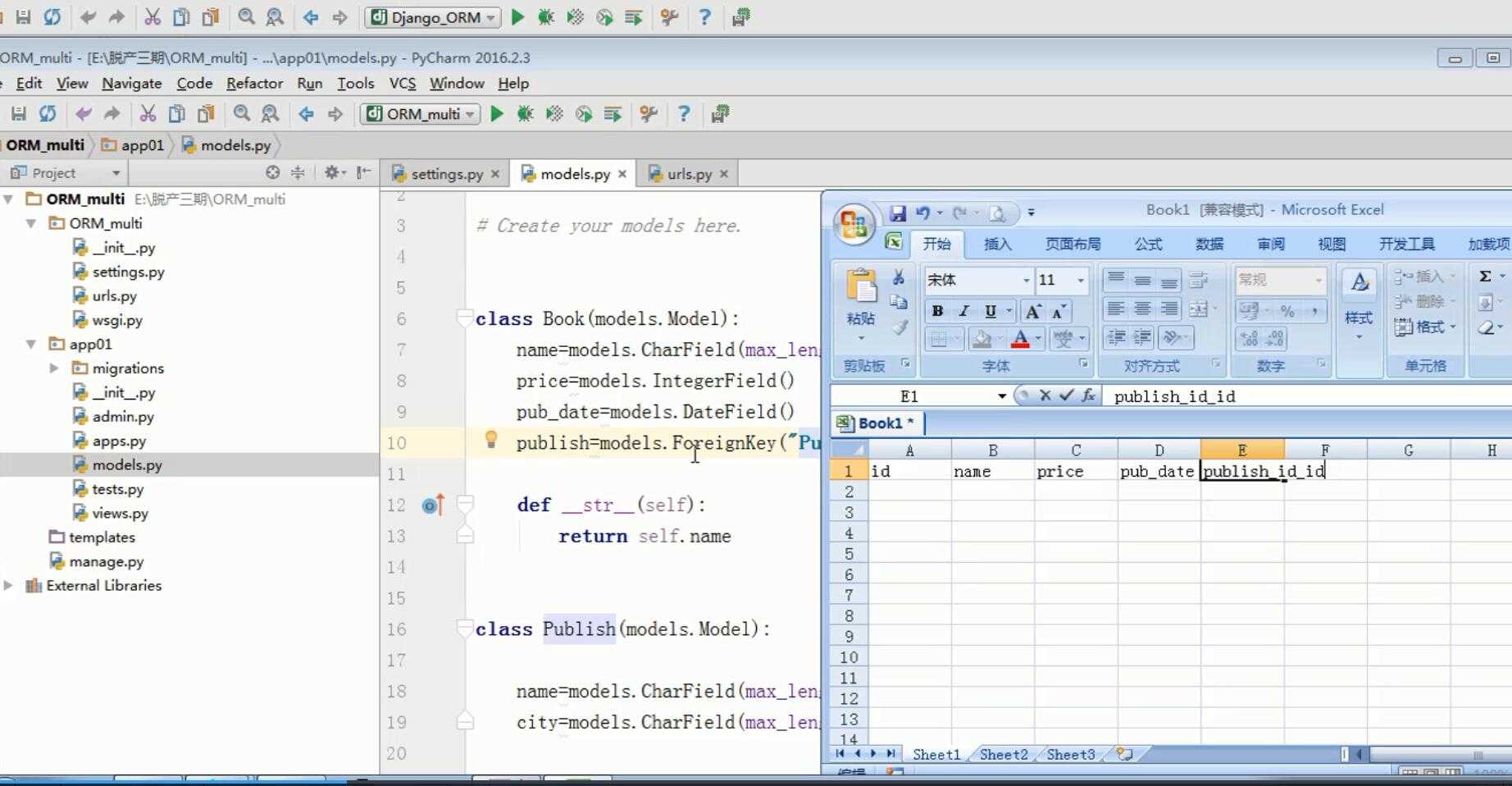Collapse all in the Project panel
The image size is (1512, 786).
click(x=298, y=172)
